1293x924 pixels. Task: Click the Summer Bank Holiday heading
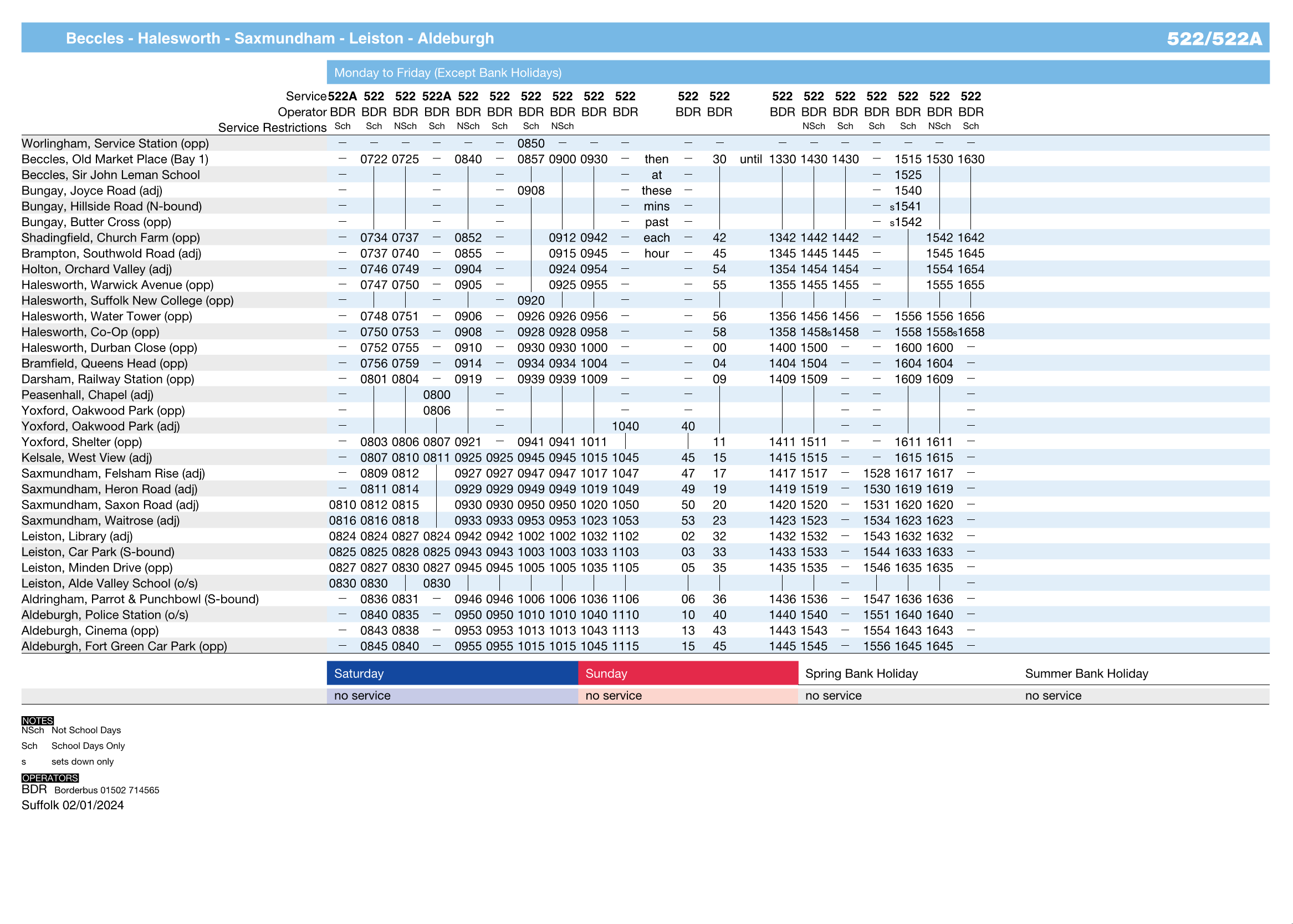tap(1086, 673)
